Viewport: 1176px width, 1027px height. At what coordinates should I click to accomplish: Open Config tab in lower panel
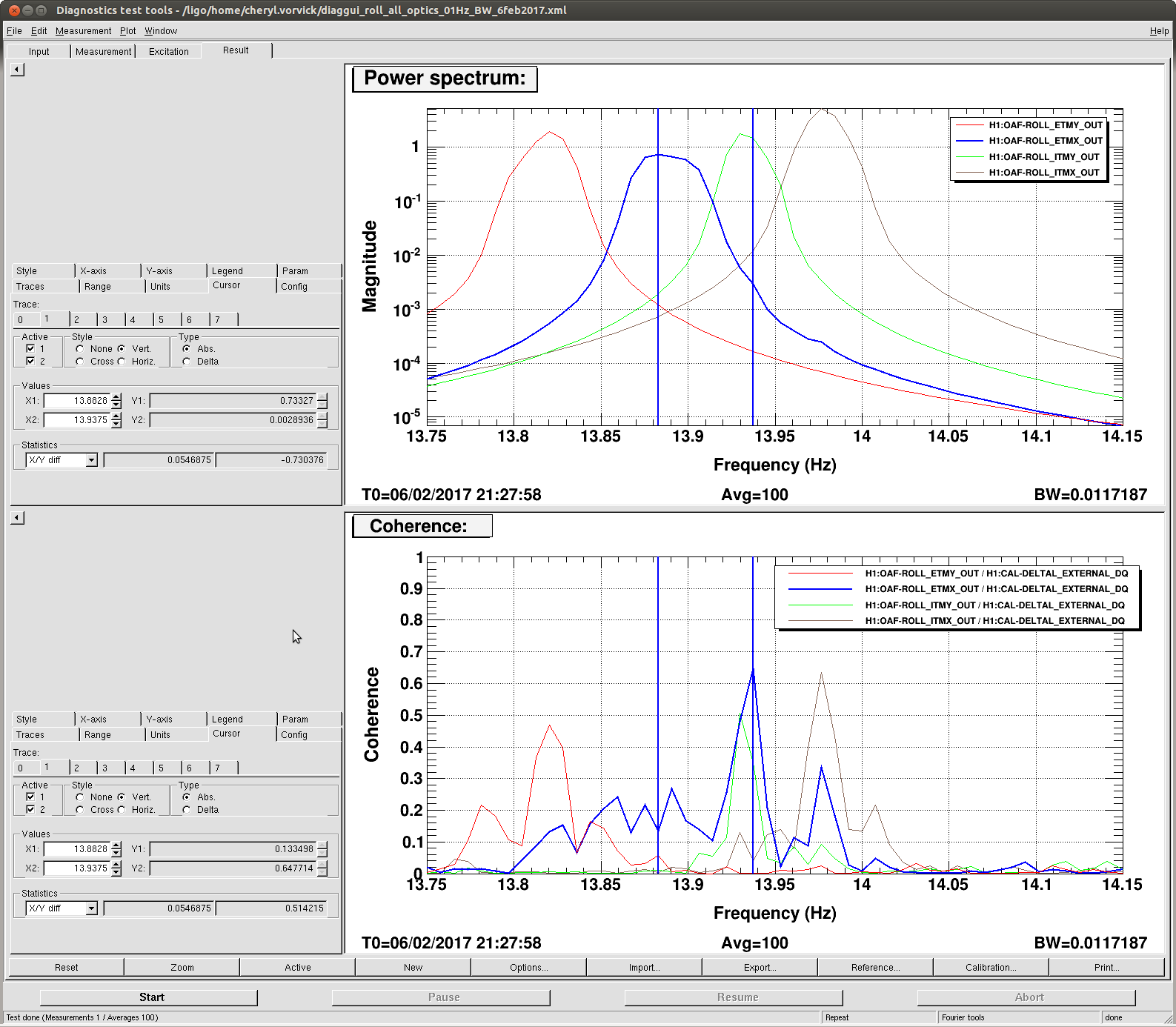coord(308,735)
